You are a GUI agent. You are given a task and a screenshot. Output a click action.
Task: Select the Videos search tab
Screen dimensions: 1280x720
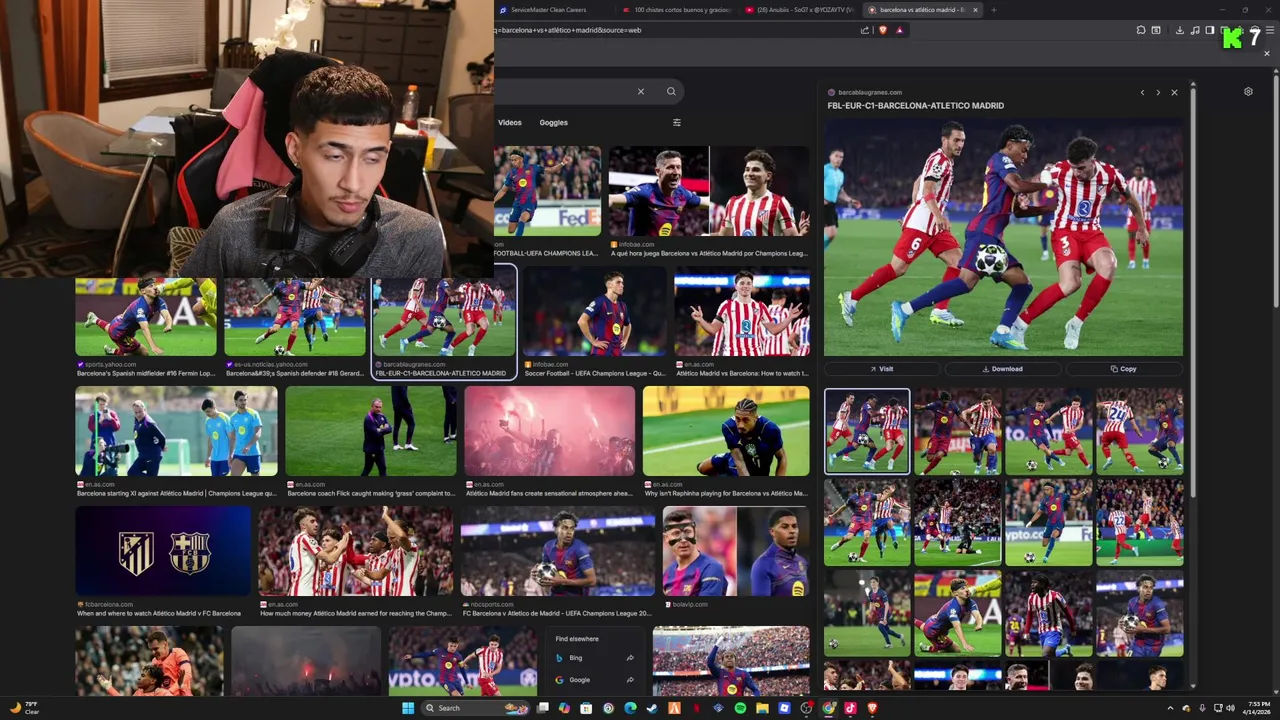510,122
